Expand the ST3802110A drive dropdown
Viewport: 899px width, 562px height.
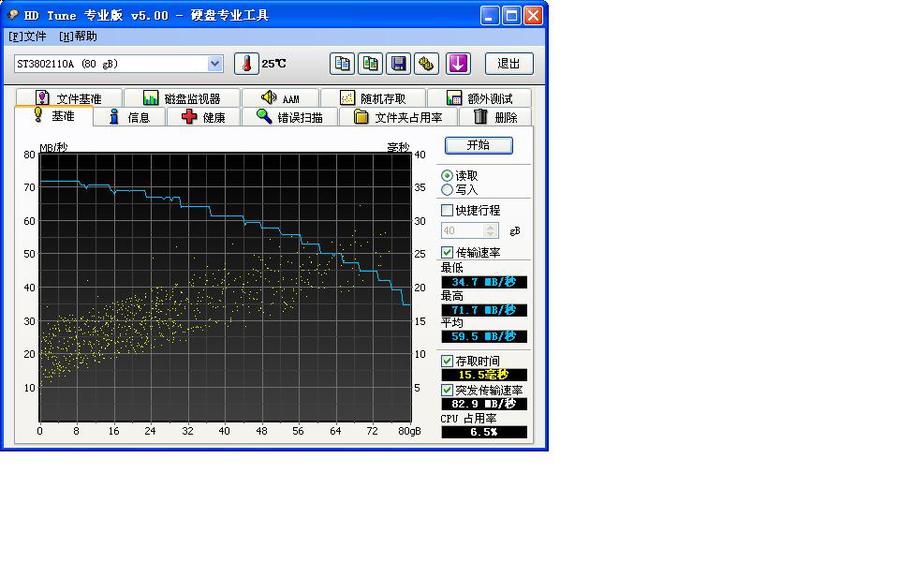coord(215,63)
